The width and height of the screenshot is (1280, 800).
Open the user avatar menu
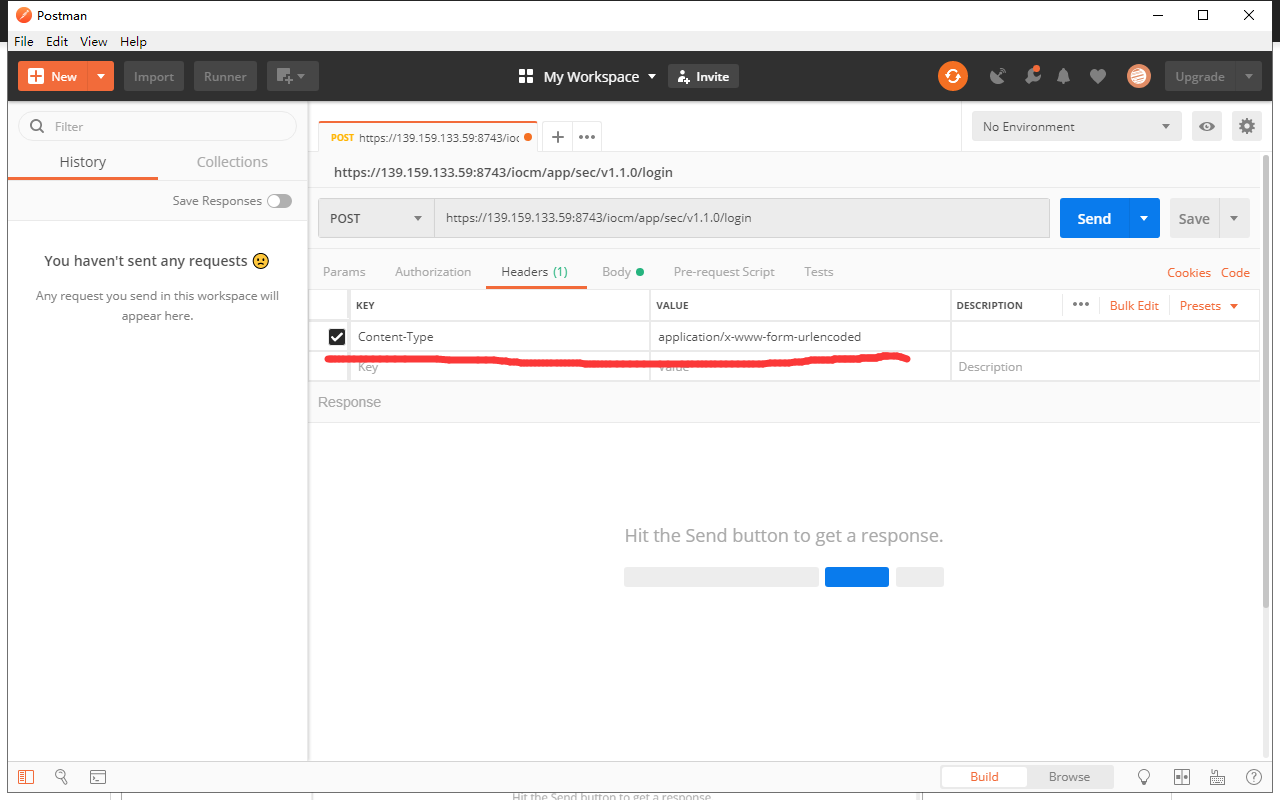pos(1138,76)
